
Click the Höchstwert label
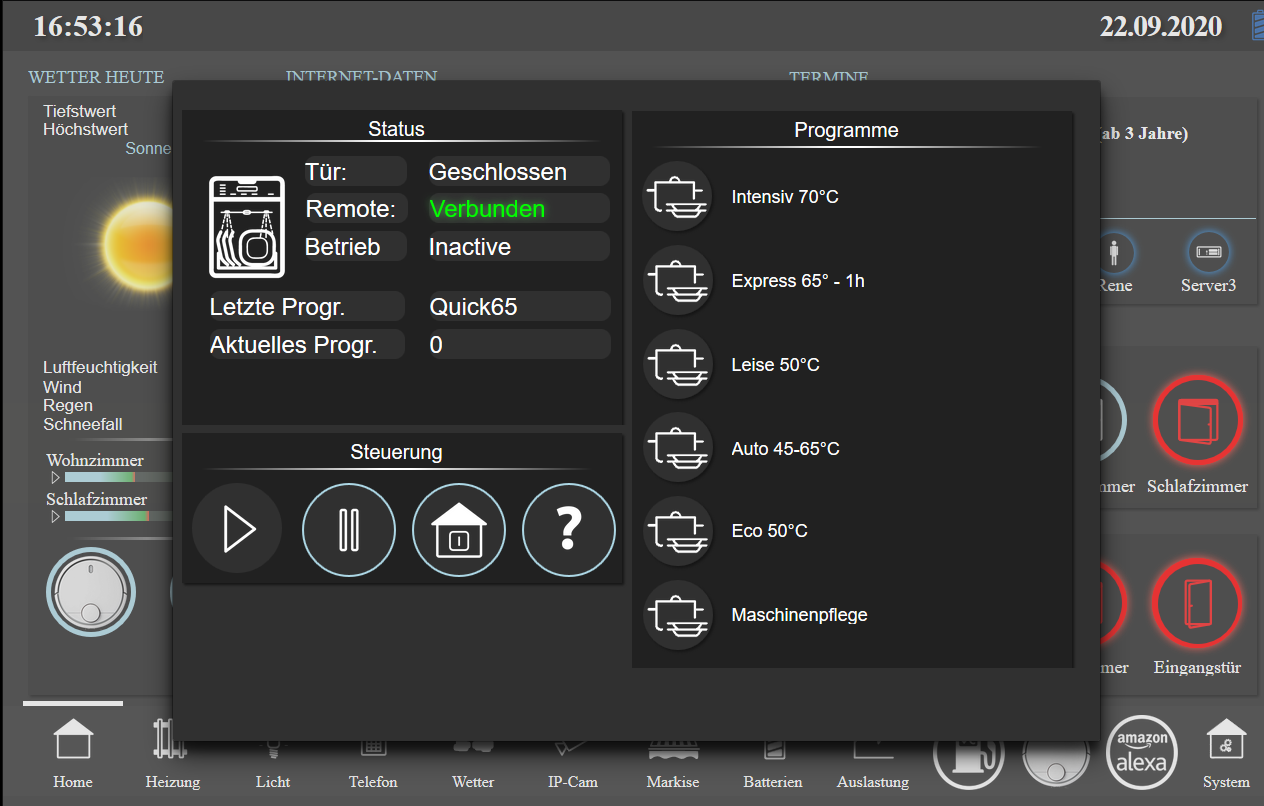pyautogui.click(x=86, y=129)
